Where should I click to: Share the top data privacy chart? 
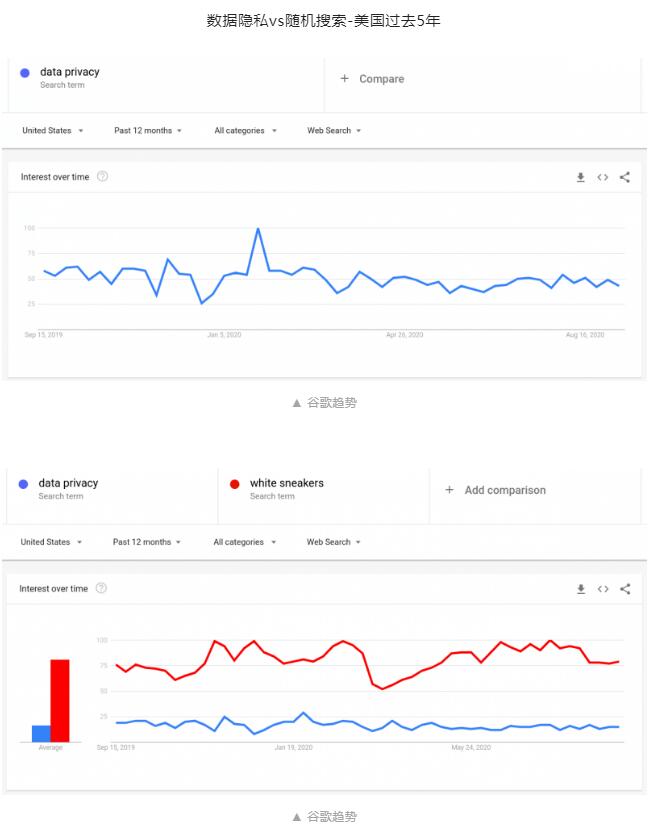click(625, 177)
